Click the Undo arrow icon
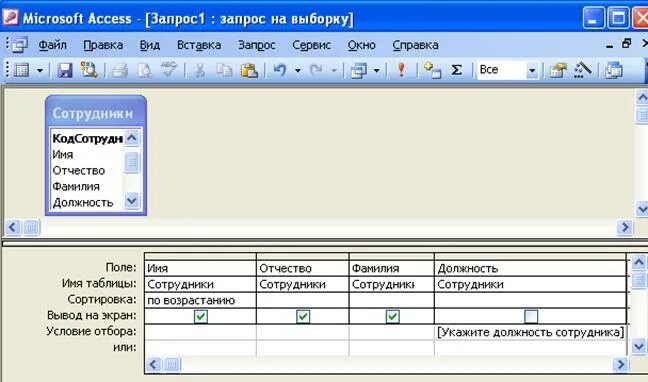 coord(280,70)
